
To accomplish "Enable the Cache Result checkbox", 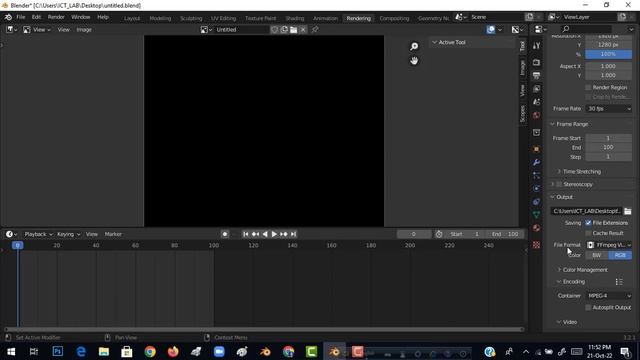I will (588, 233).
